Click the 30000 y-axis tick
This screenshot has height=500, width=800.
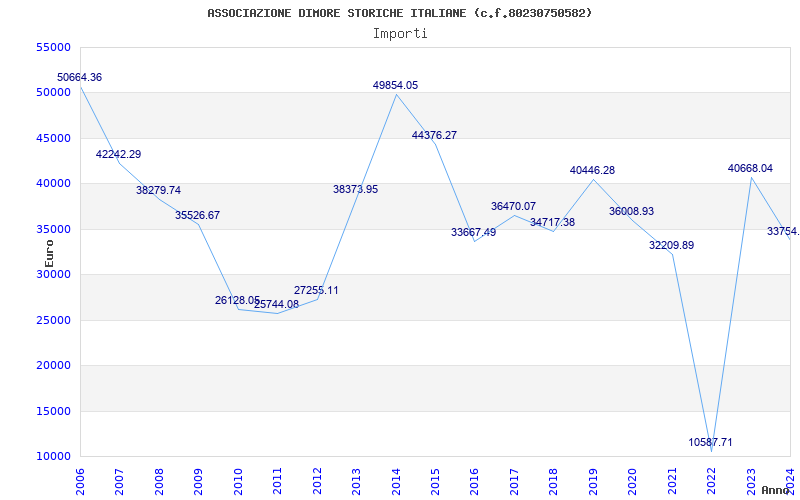pos(53,274)
